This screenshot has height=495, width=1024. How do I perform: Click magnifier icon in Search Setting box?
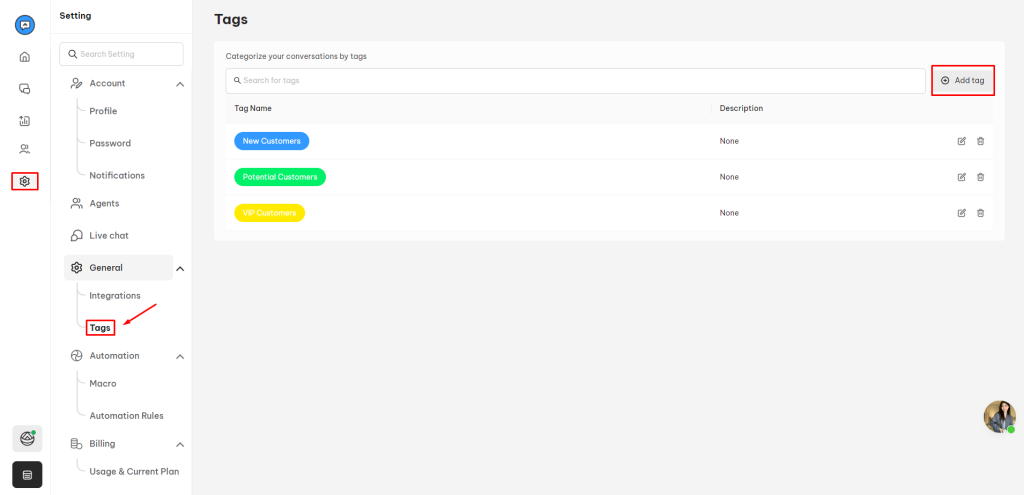[x=72, y=54]
